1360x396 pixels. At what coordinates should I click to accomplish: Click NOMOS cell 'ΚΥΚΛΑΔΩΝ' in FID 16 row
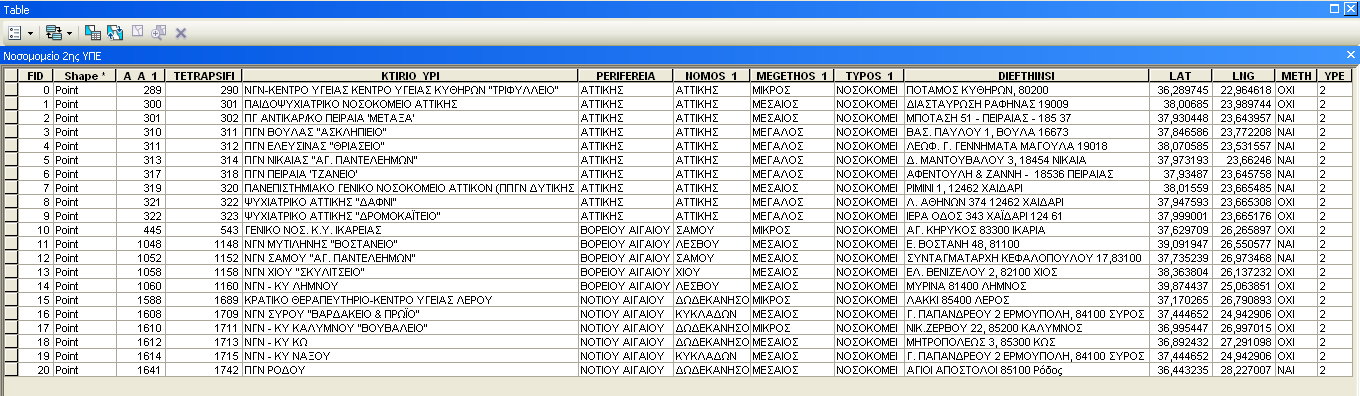pos(710,314)
